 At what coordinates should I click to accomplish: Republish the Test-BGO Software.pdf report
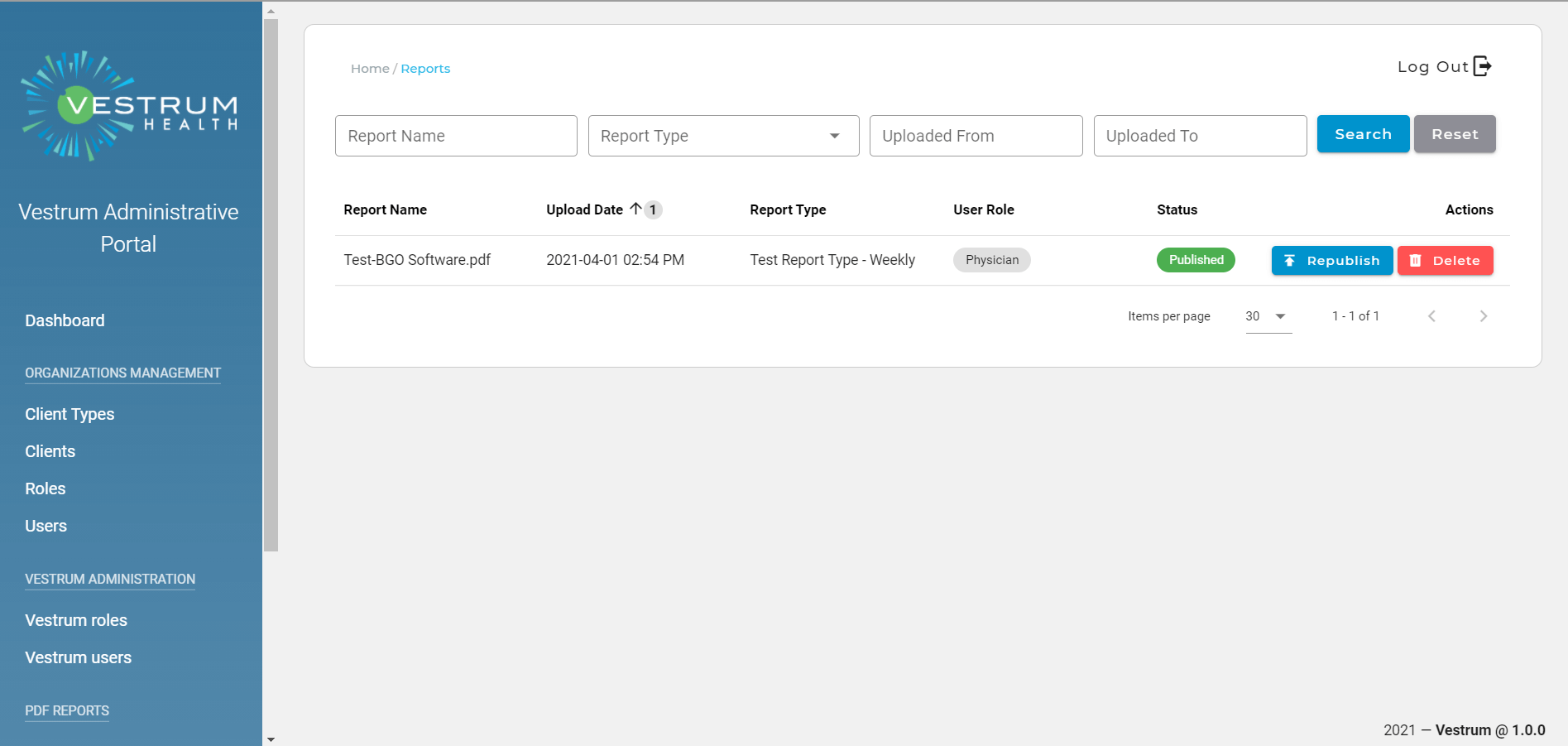tap(1332, 260)
